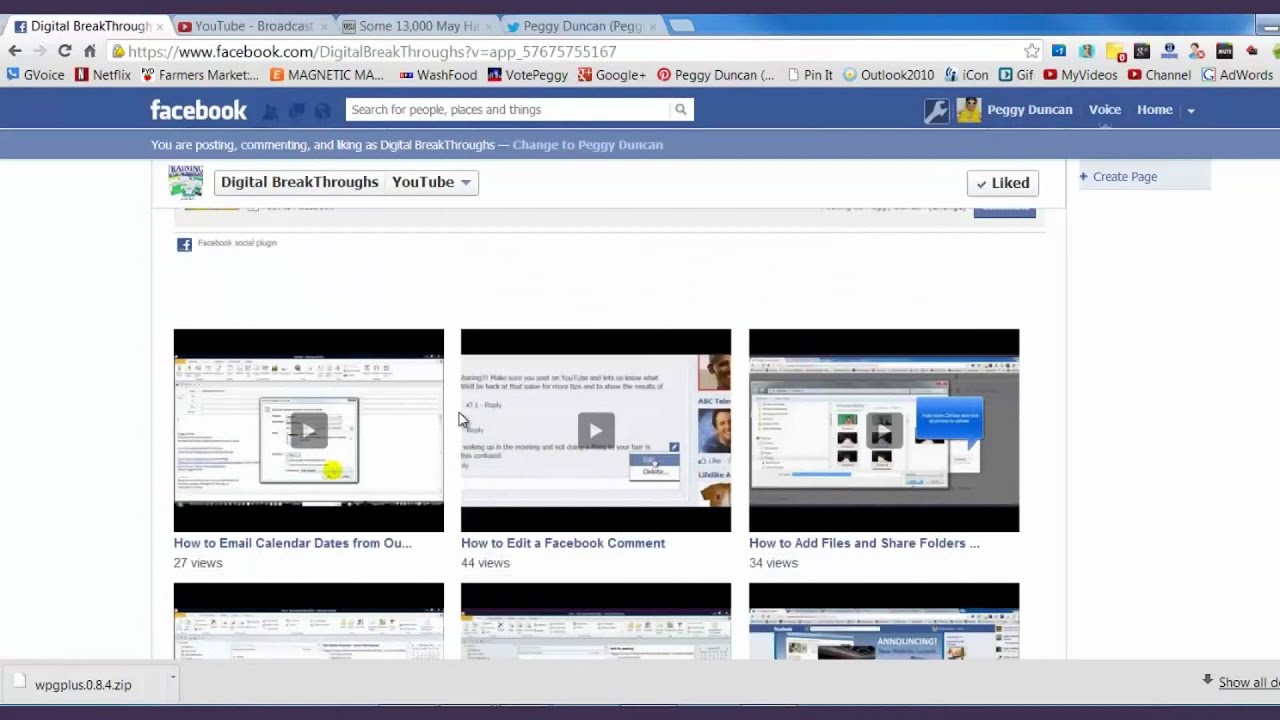Open Google+ bookmark
Screen dimensions: 1280x720
(611, 75)
